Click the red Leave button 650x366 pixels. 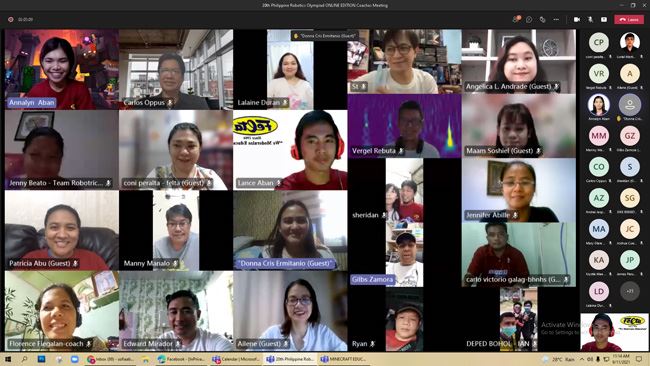pos(629,19)
